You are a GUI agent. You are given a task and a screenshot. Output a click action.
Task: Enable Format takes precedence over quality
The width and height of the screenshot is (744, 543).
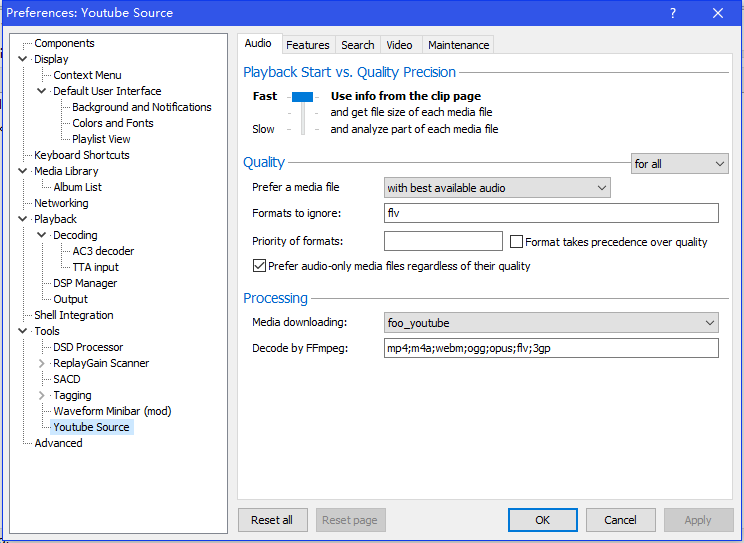(517, 242)
